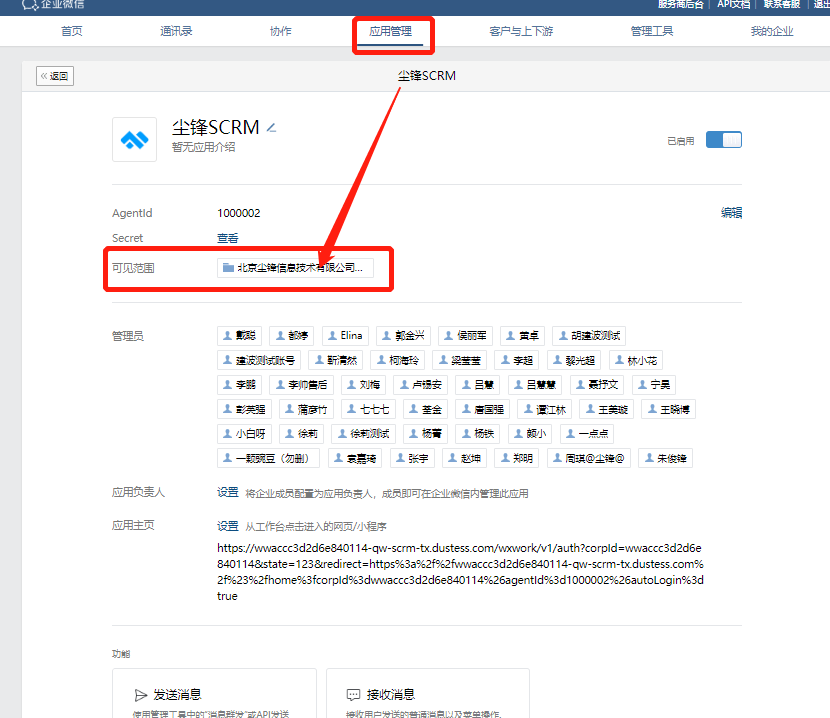Click the person icon beside 柯海玲
Image resolution: width=830 pixels, height=718 pixels.
(381, 360)
